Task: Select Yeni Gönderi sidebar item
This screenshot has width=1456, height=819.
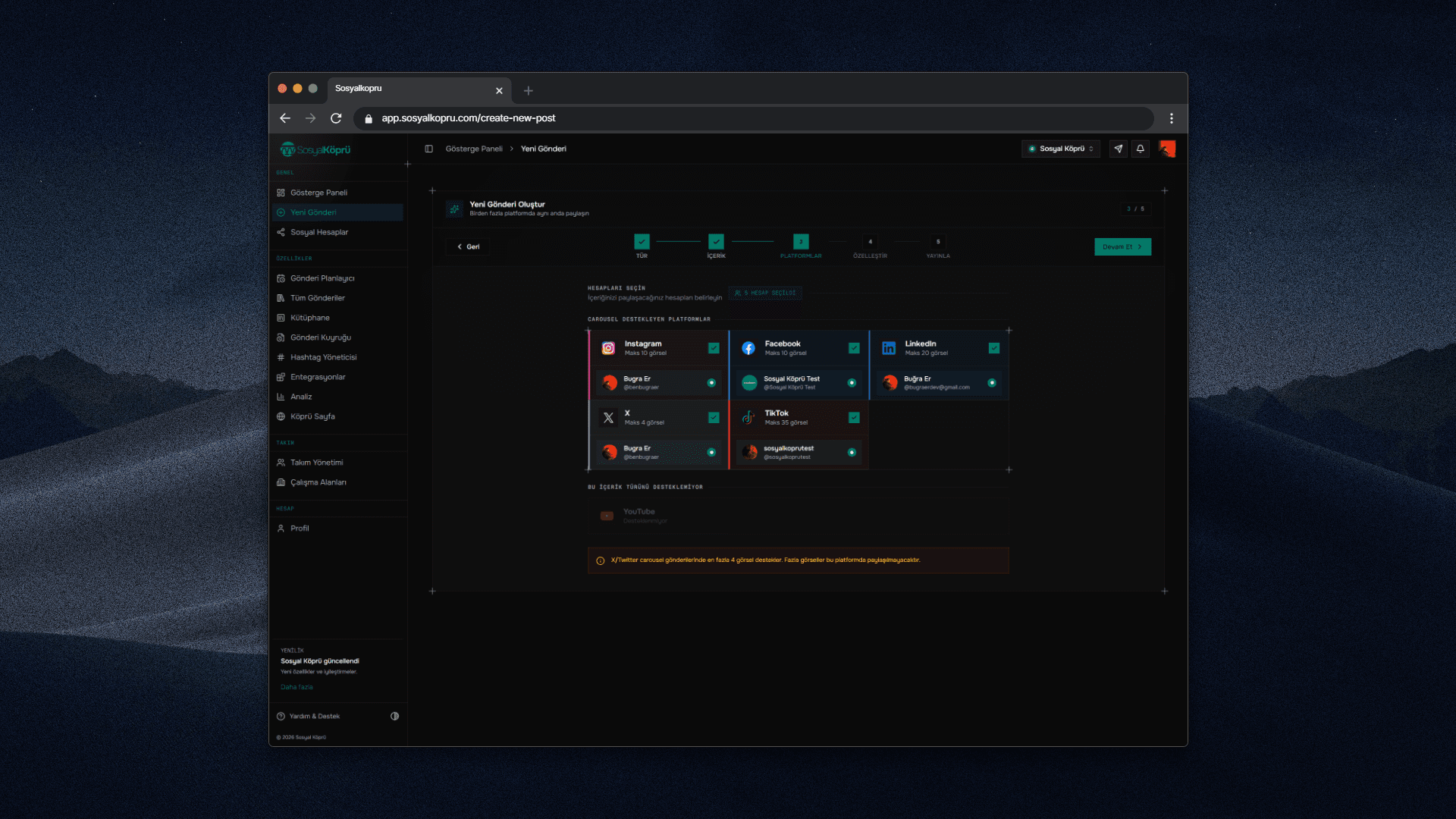Action: tap(337, 212)
